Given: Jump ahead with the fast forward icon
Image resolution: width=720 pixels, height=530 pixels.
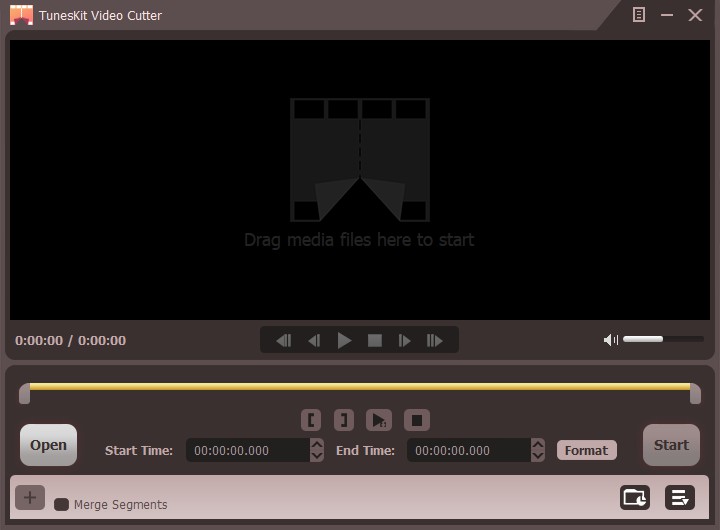Looking at the screenshot, I should pyautogui.click(x=434, y=341).
